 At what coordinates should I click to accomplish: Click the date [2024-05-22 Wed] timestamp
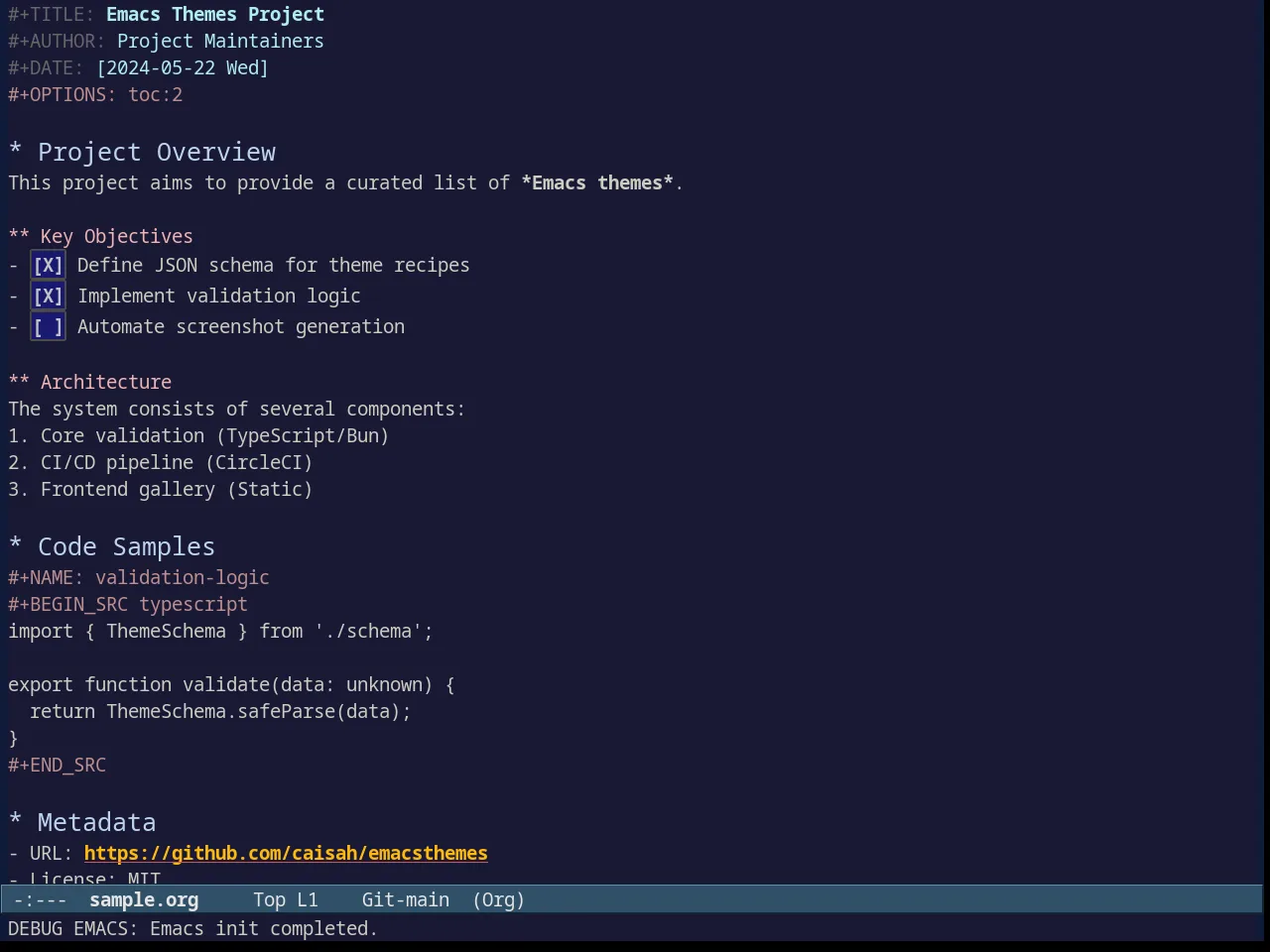183,67
